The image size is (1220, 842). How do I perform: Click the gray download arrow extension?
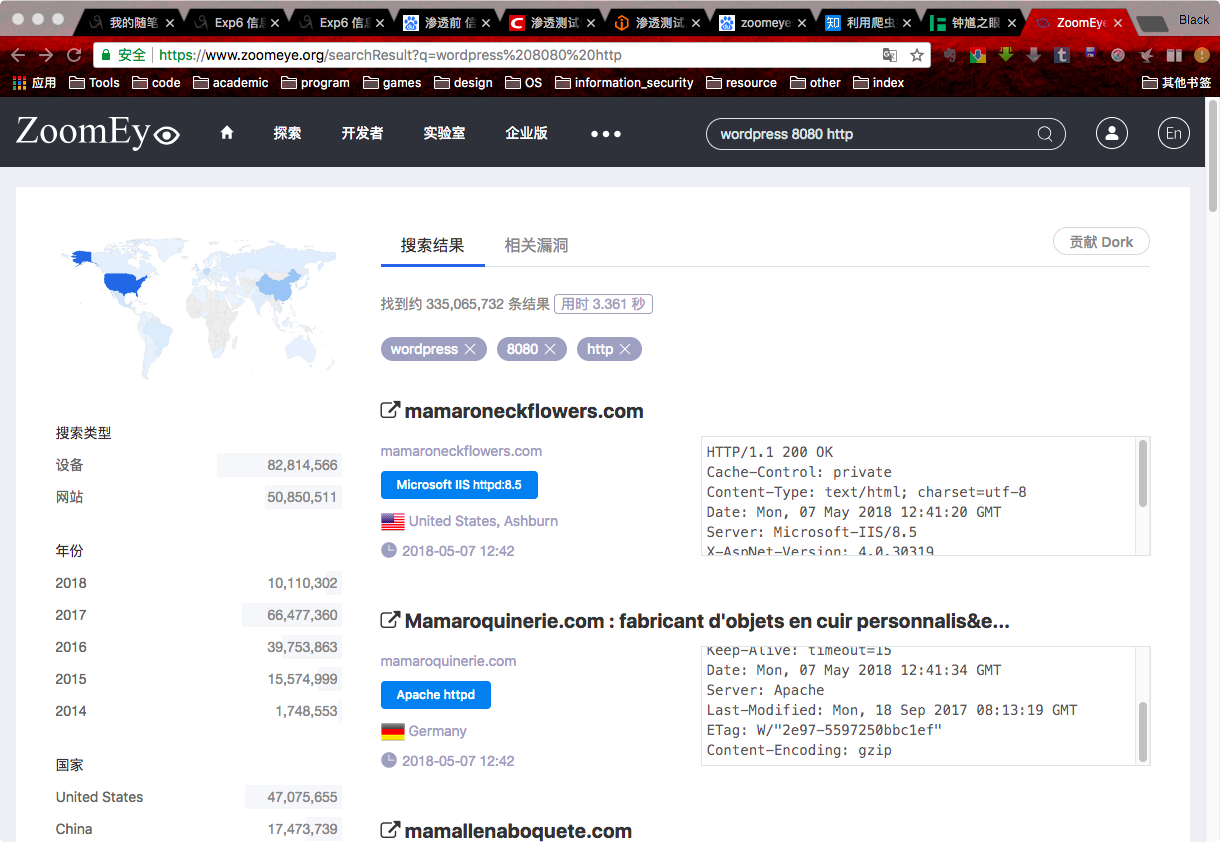[x=1034, y=55]
